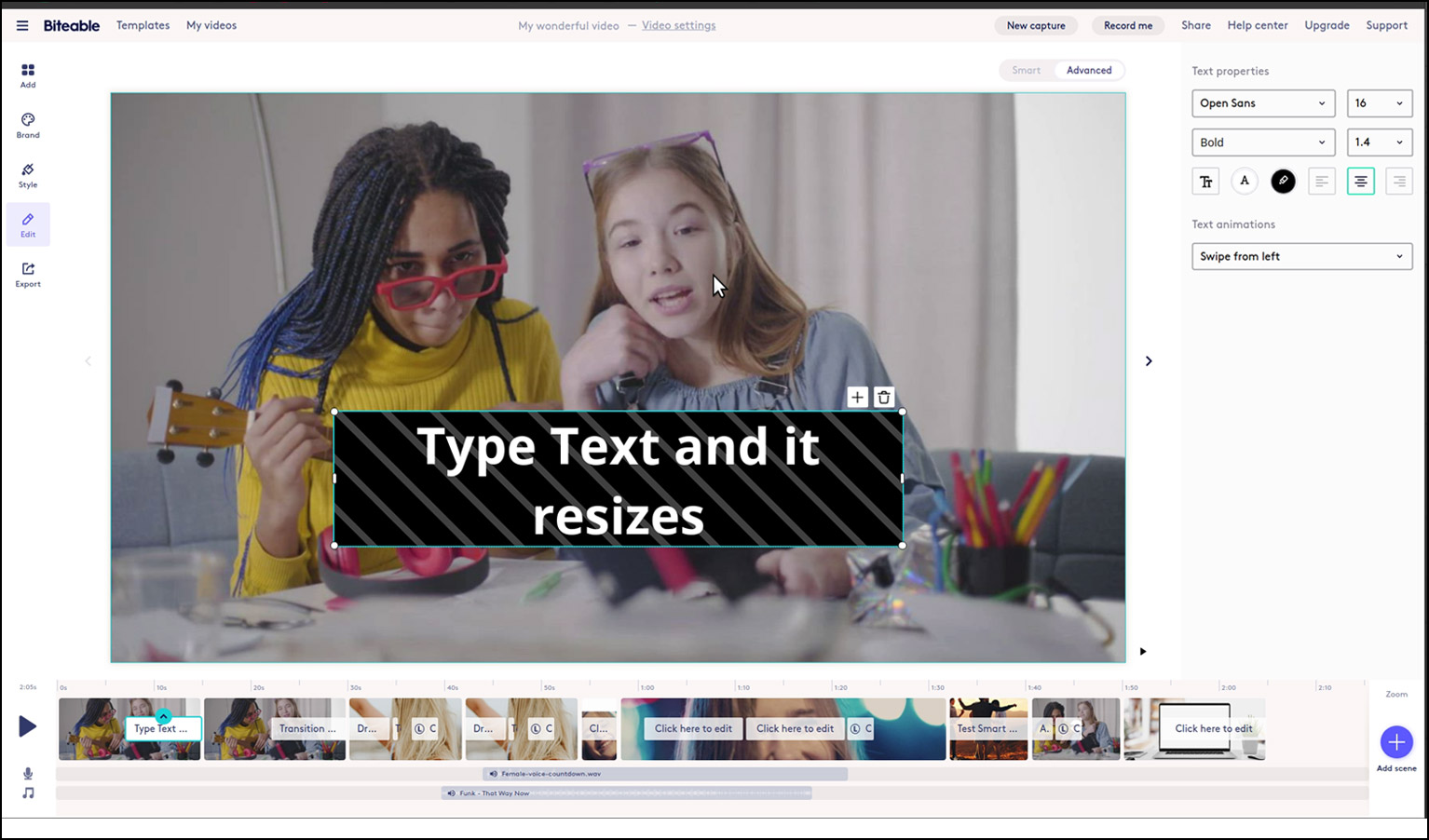Set text alignment to right
Screen dimensions: 1429x840
pos(1398,182)
